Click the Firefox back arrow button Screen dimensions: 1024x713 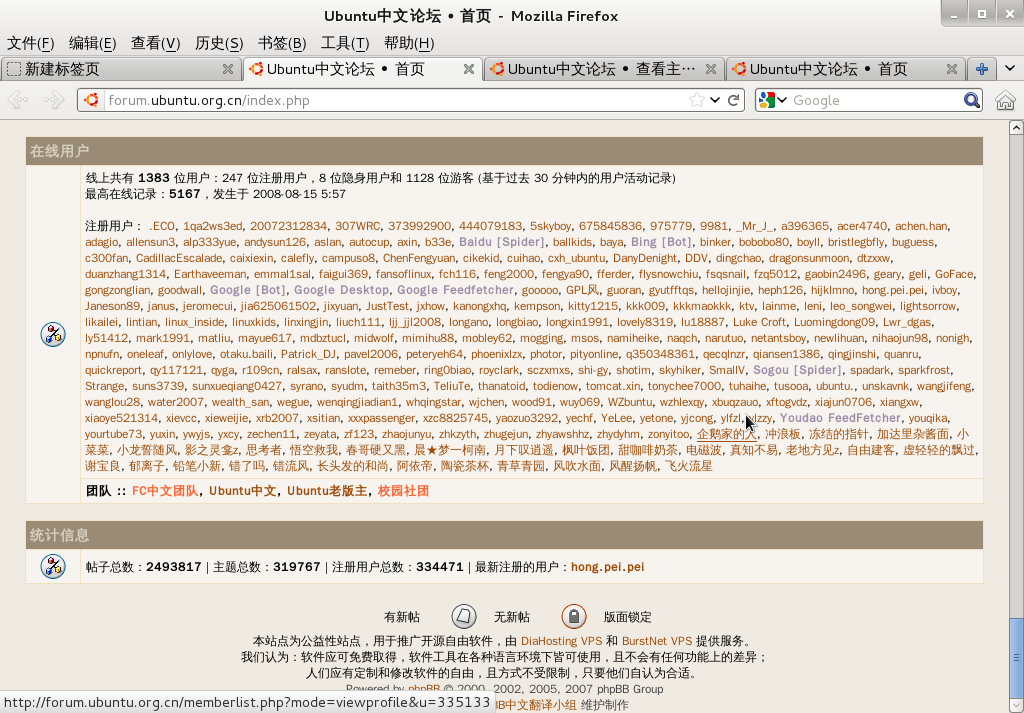(x=18, y=100)
